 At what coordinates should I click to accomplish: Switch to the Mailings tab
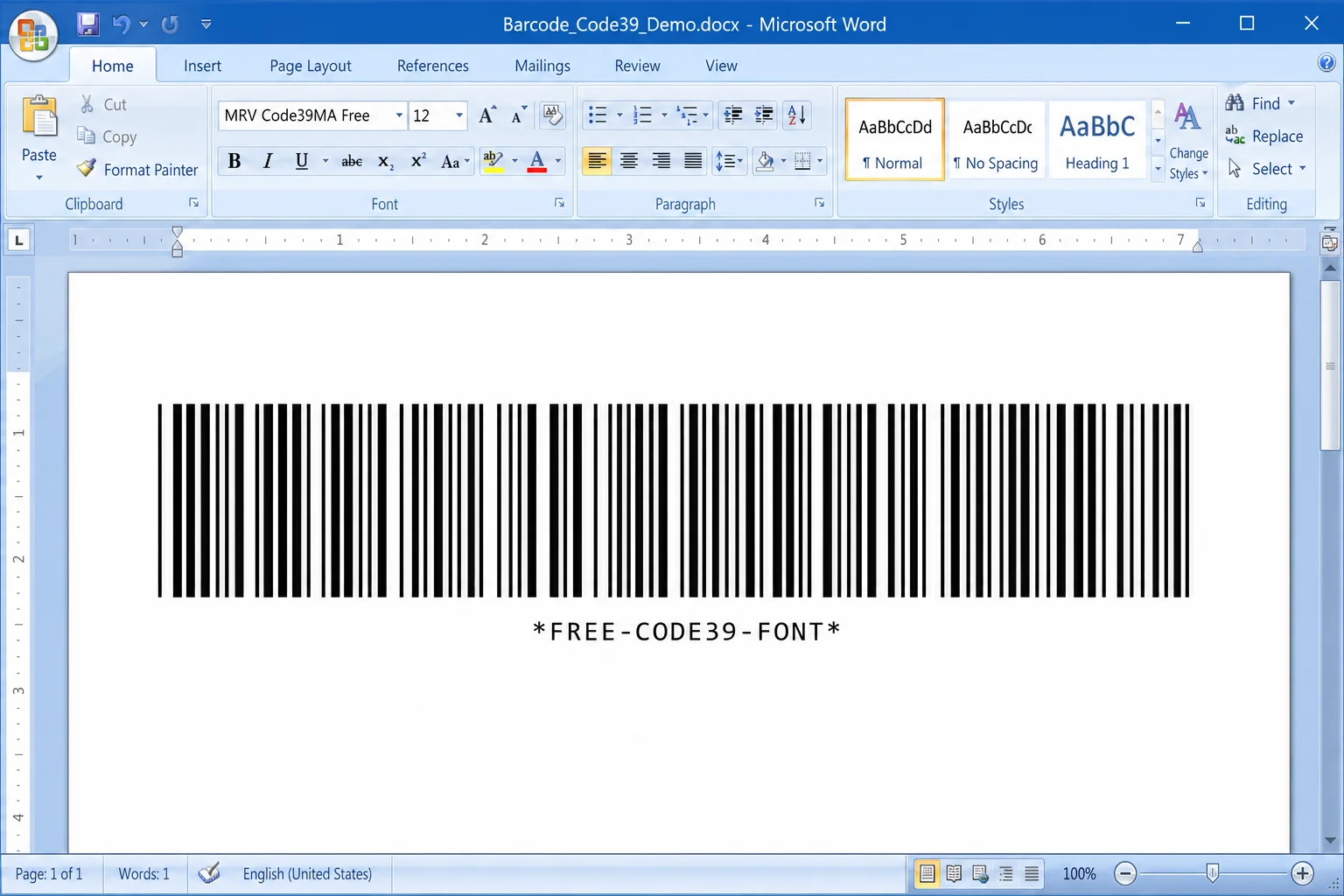tap(542, 66)
